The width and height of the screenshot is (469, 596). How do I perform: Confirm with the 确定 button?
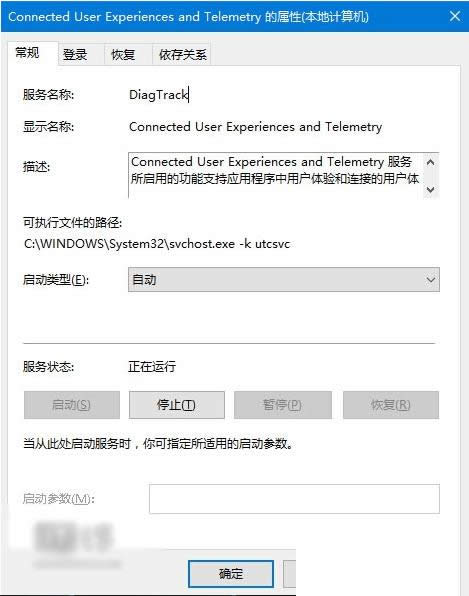pyautogui.click(x=231, y=574)
